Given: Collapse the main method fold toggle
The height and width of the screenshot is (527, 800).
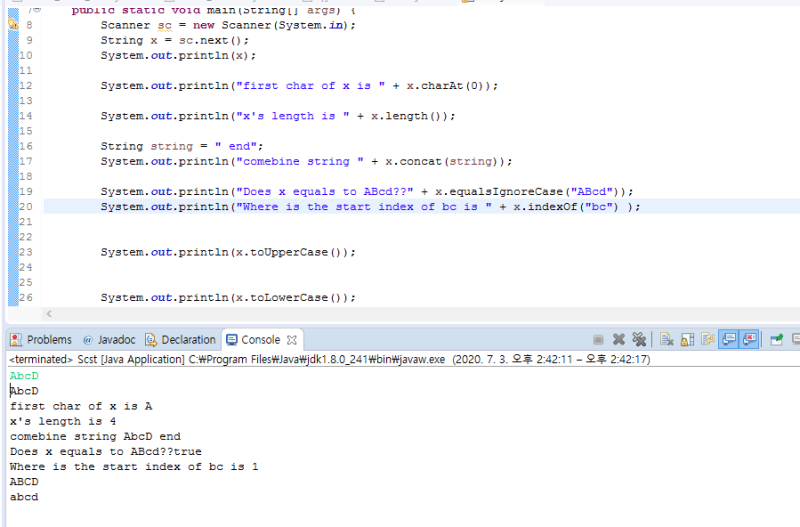Looking at the screenshot, I should [37, 10].
